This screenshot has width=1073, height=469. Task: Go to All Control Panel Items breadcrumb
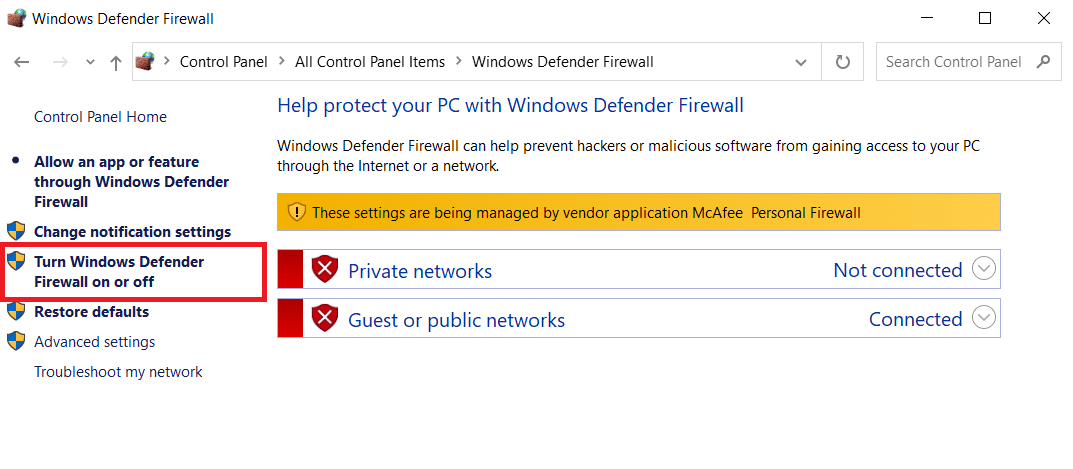point(369,62)
